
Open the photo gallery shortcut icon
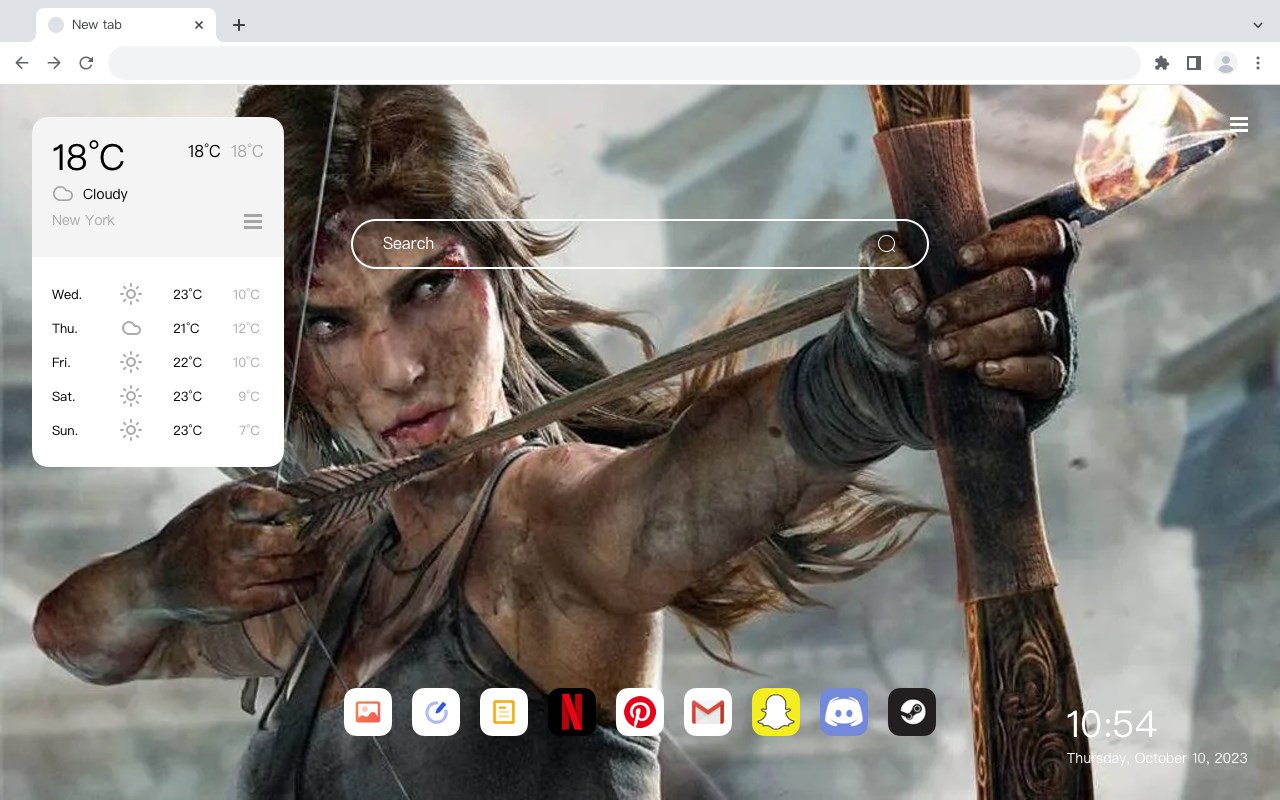click(368, 712)
